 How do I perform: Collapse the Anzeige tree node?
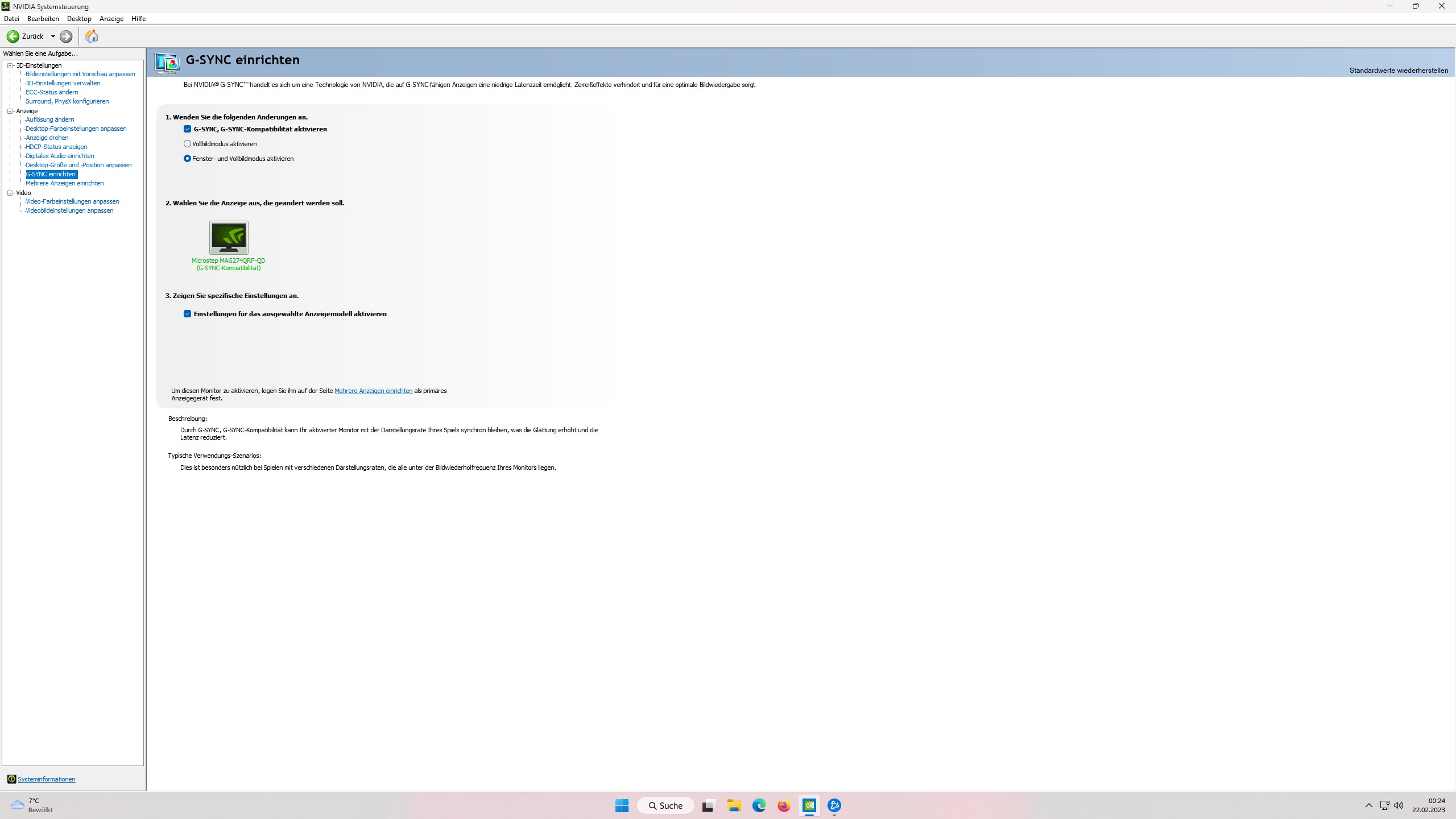[10, 111]
